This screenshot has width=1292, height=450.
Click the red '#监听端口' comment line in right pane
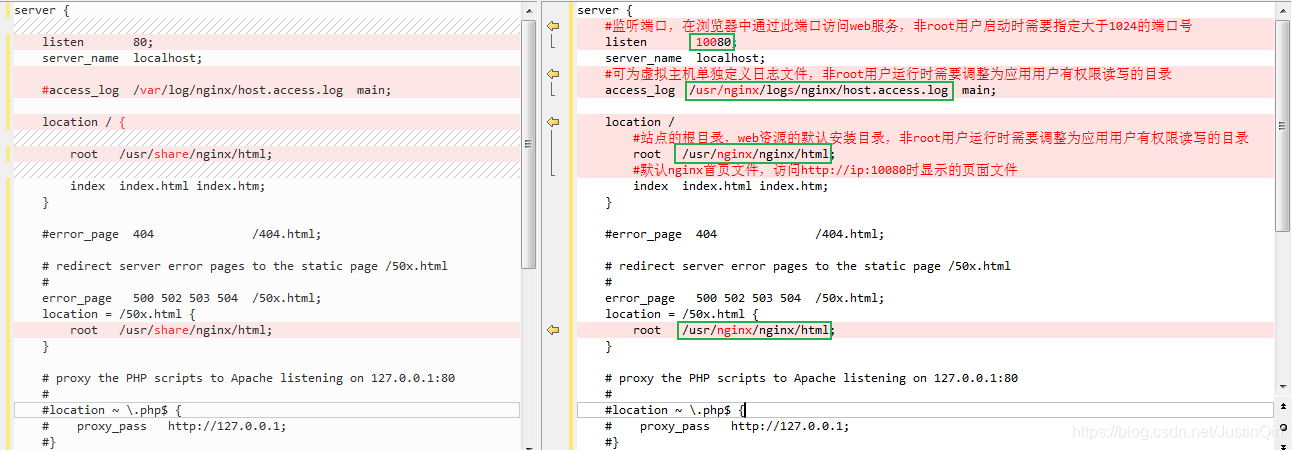[898, 26]
